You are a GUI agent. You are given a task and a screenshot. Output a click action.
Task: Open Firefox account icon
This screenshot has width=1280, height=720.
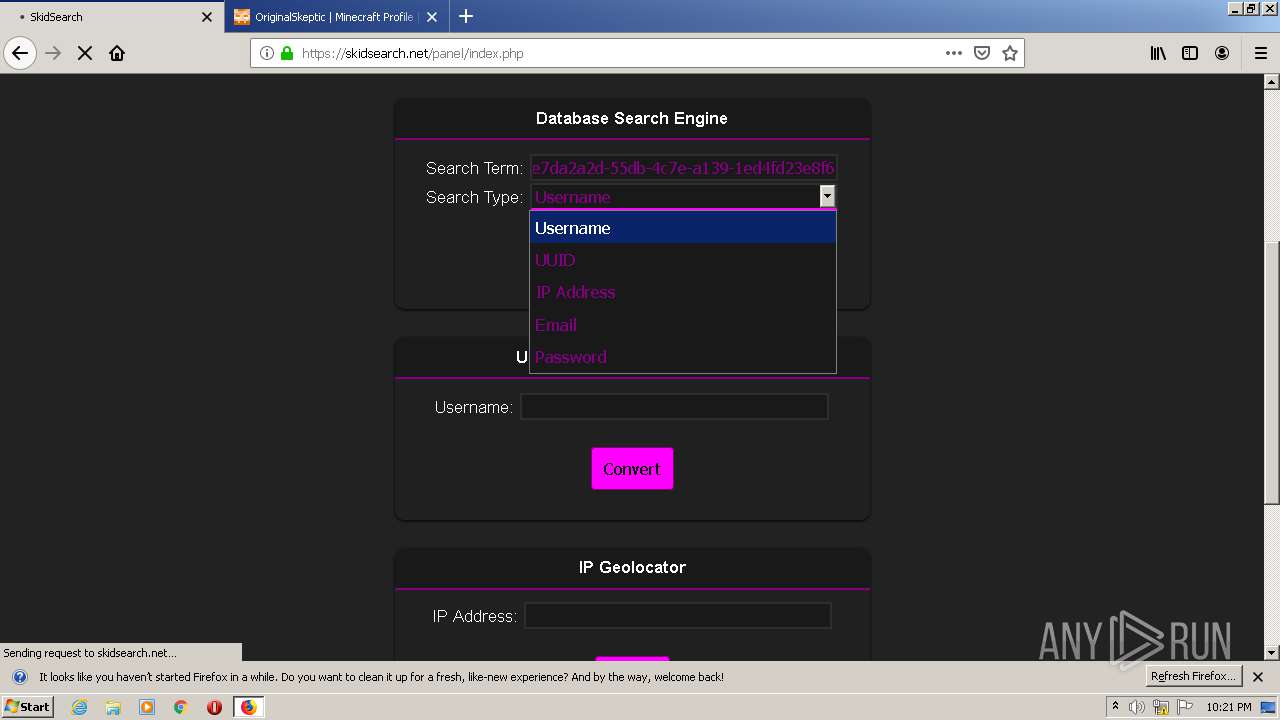(x=1222, y=53)
